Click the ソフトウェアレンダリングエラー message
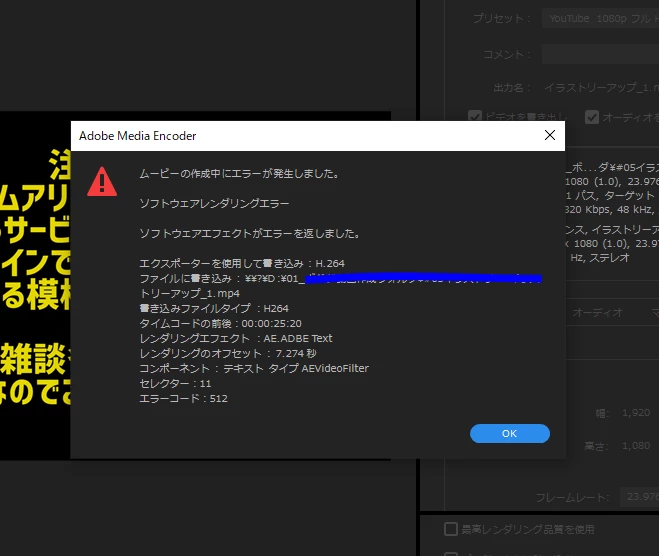The width and height of the screenshot is (659, 556). [214, 203]
